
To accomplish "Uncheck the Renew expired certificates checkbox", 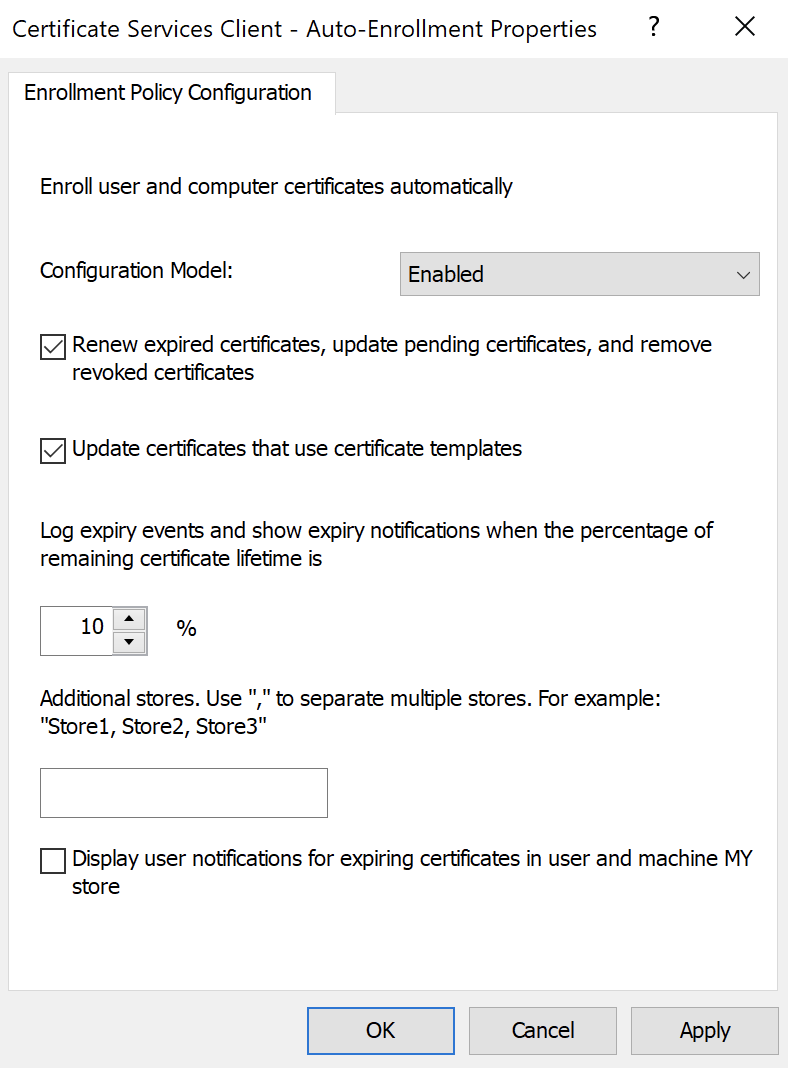I will [53, 347].
